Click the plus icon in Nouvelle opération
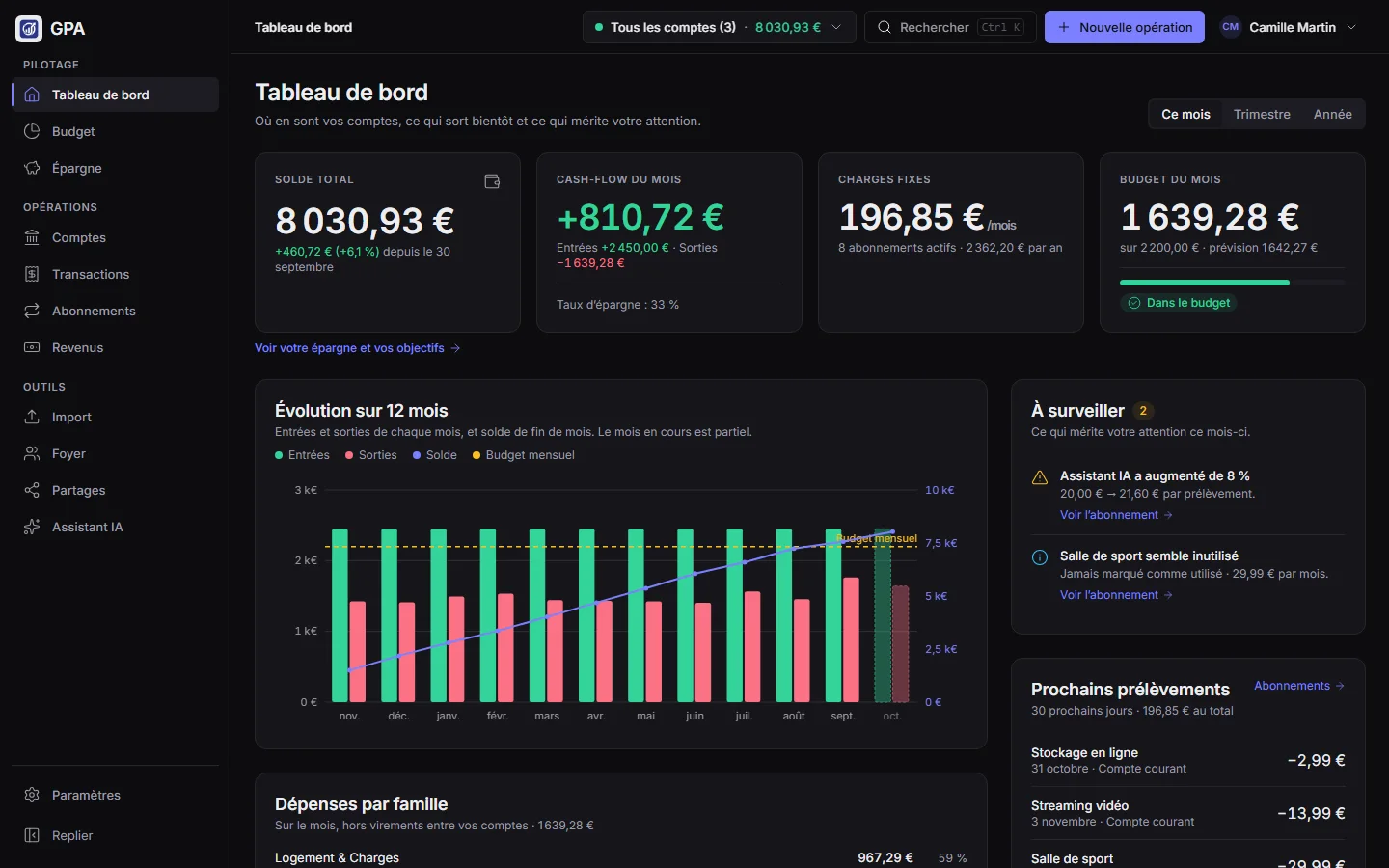1389x868 pixels. coord(1064,27)
